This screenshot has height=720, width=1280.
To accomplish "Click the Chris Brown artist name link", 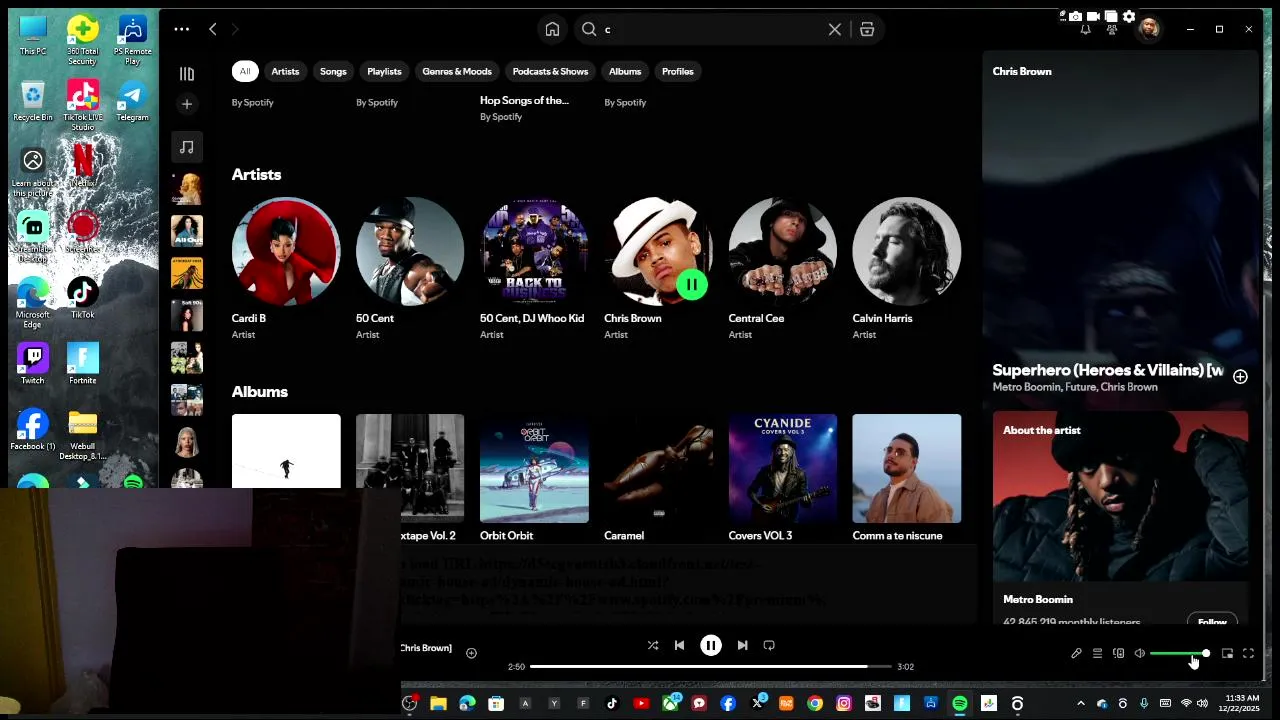I will click(x=633, y=318).
